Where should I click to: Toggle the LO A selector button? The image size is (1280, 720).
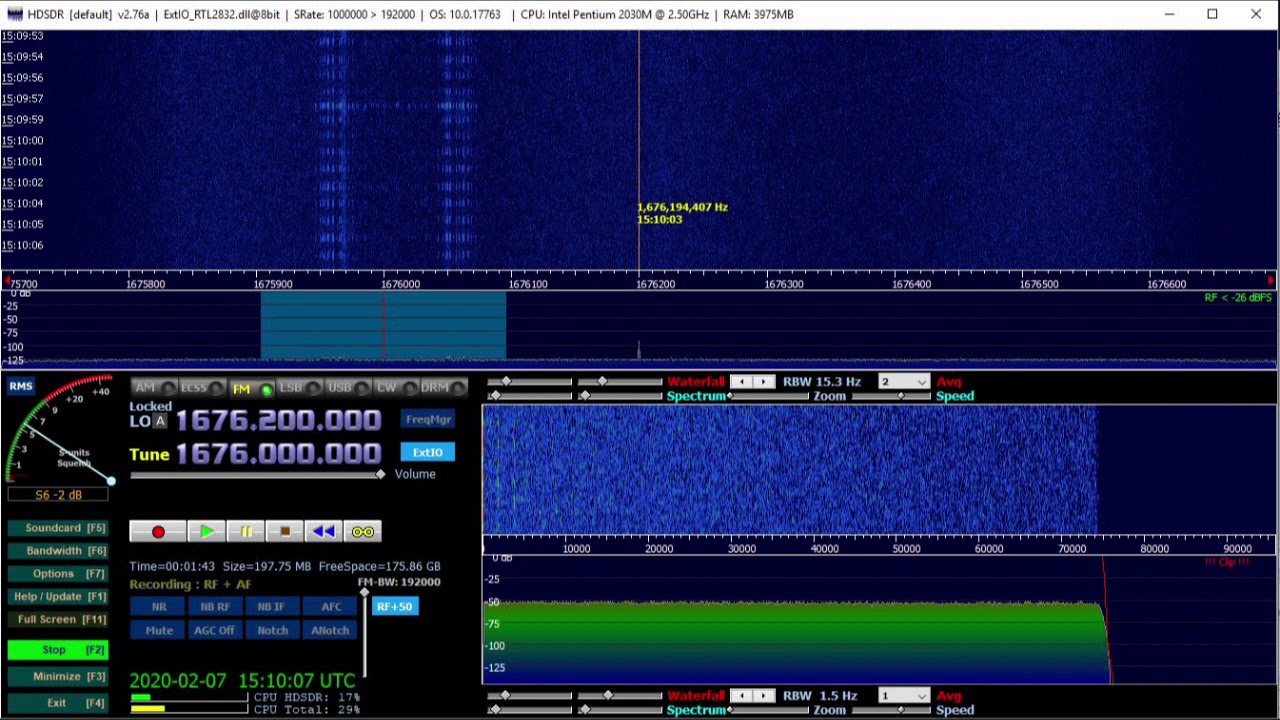click(159, 421)
